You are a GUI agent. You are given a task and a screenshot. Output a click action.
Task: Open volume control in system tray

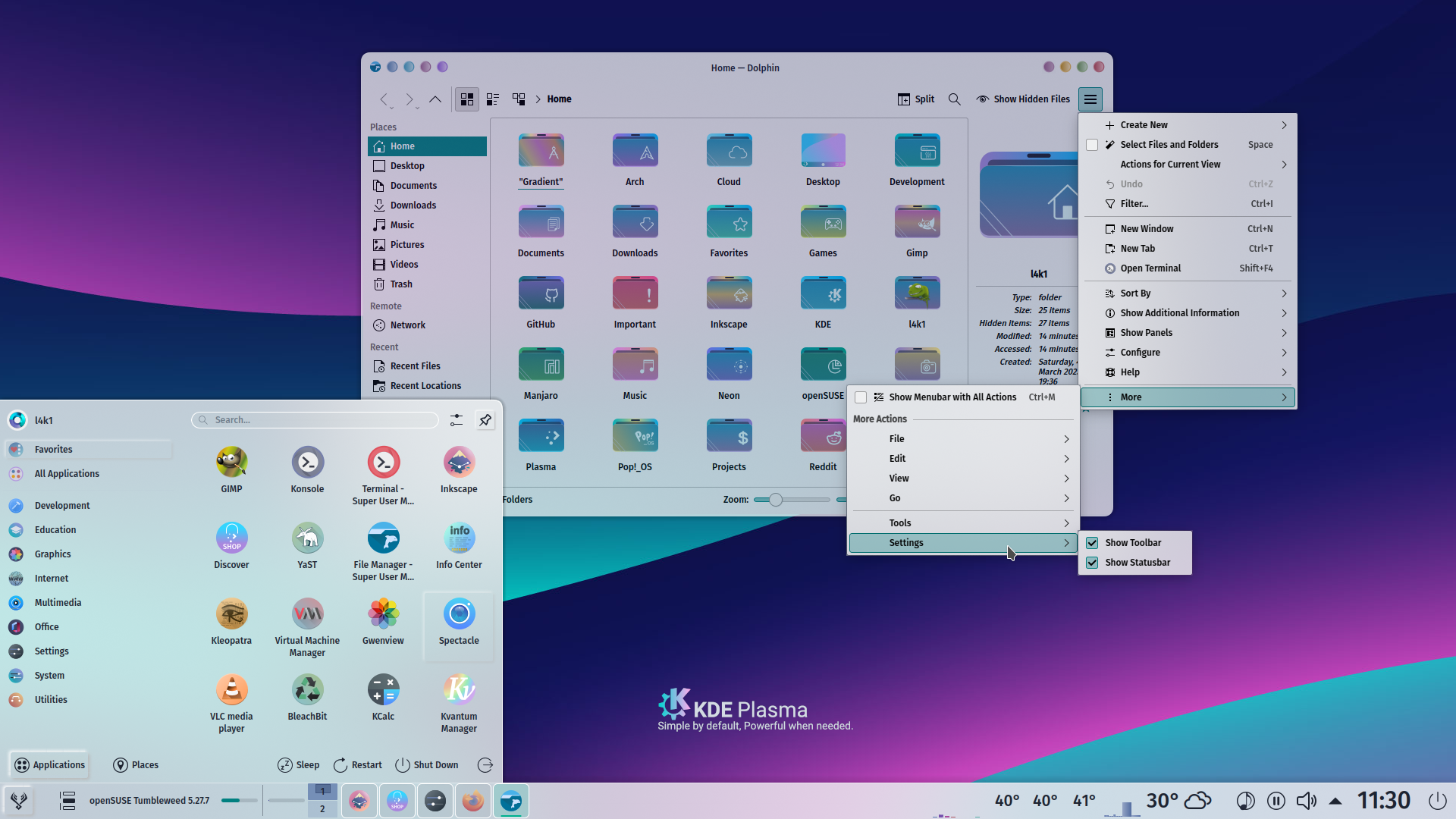coord(1306,801)
